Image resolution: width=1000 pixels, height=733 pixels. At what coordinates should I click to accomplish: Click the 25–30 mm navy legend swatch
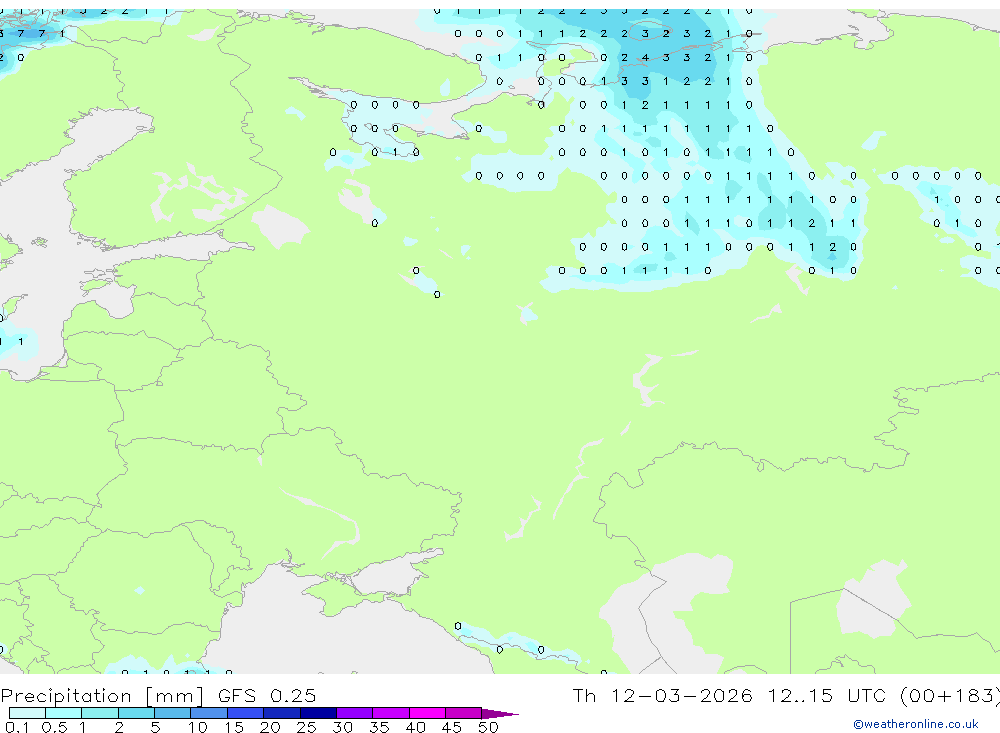318,713
